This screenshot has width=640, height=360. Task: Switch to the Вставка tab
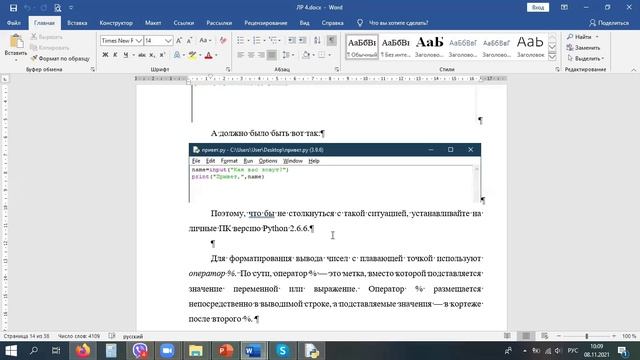point(77,23)
